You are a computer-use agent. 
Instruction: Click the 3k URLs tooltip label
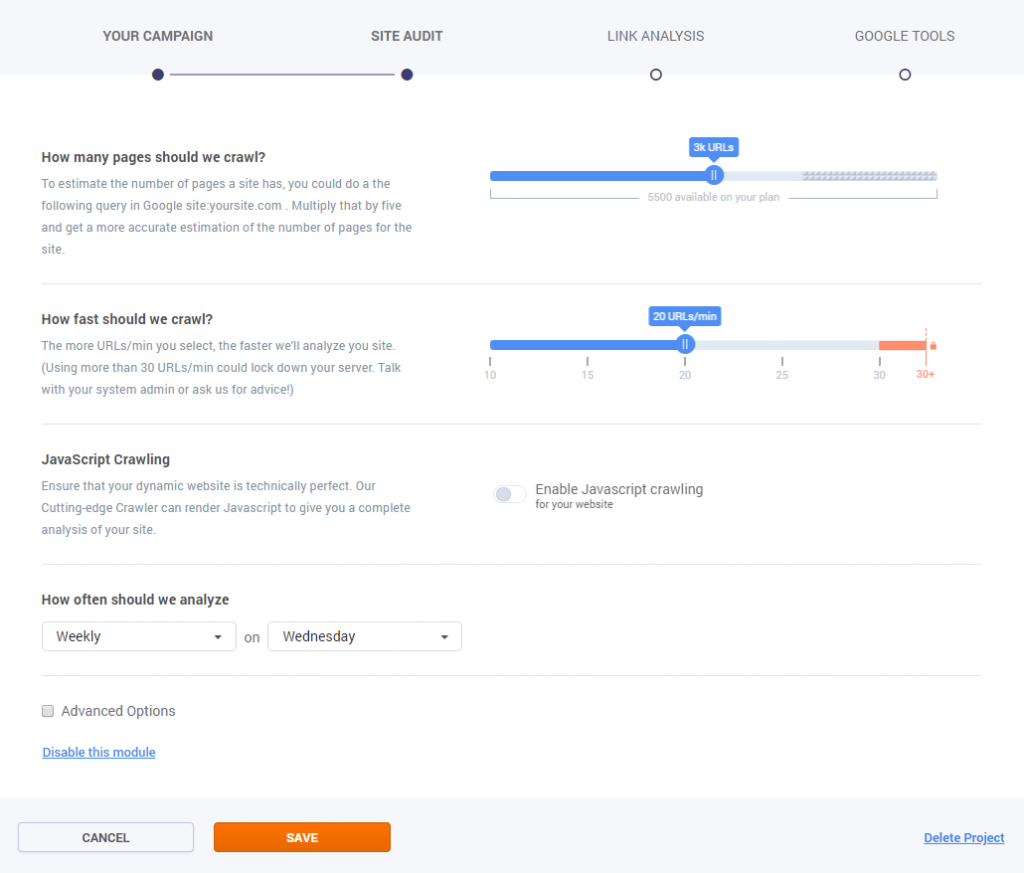click(714, 147)
